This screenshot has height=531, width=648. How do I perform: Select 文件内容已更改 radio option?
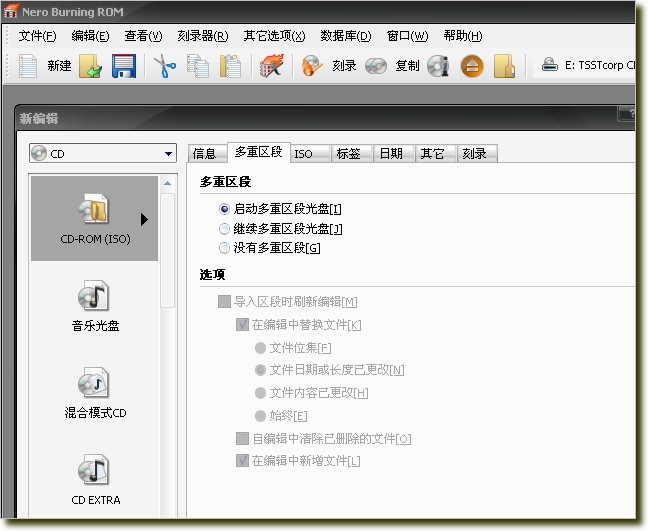tap(260, 393)
